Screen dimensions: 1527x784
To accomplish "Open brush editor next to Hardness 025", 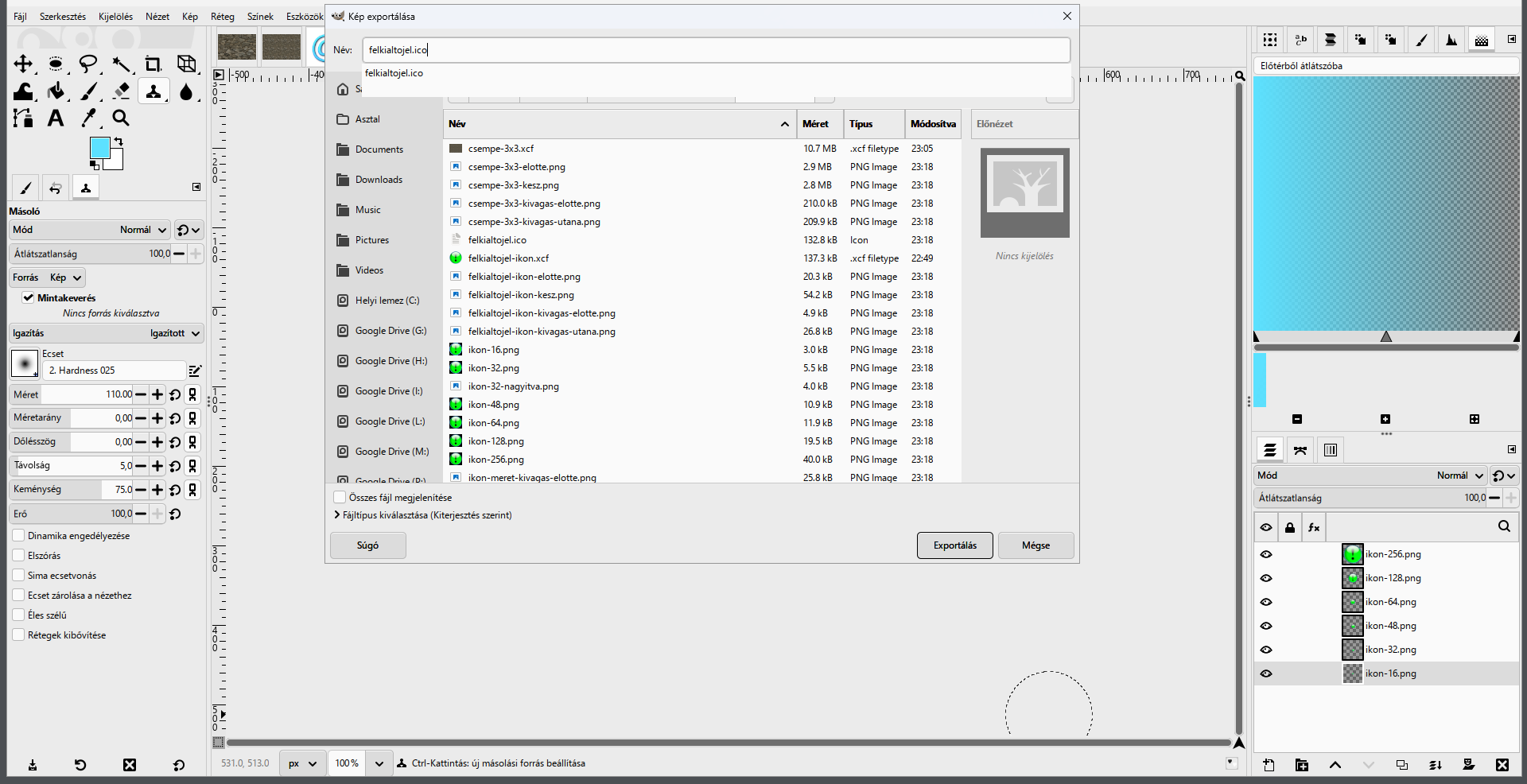I will pyautogui.click(x=195, y=371).
